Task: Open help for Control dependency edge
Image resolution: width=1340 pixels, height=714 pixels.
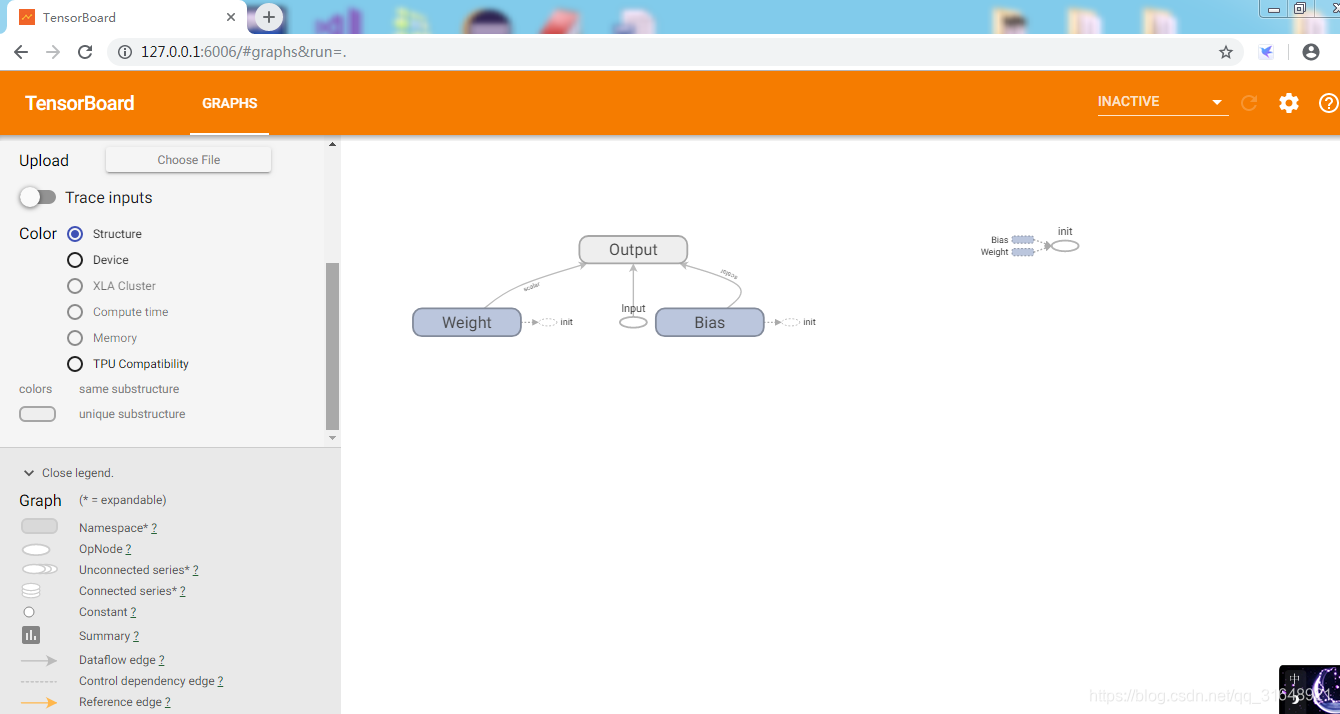Action: pyautogui.click(x=220, y=681)
